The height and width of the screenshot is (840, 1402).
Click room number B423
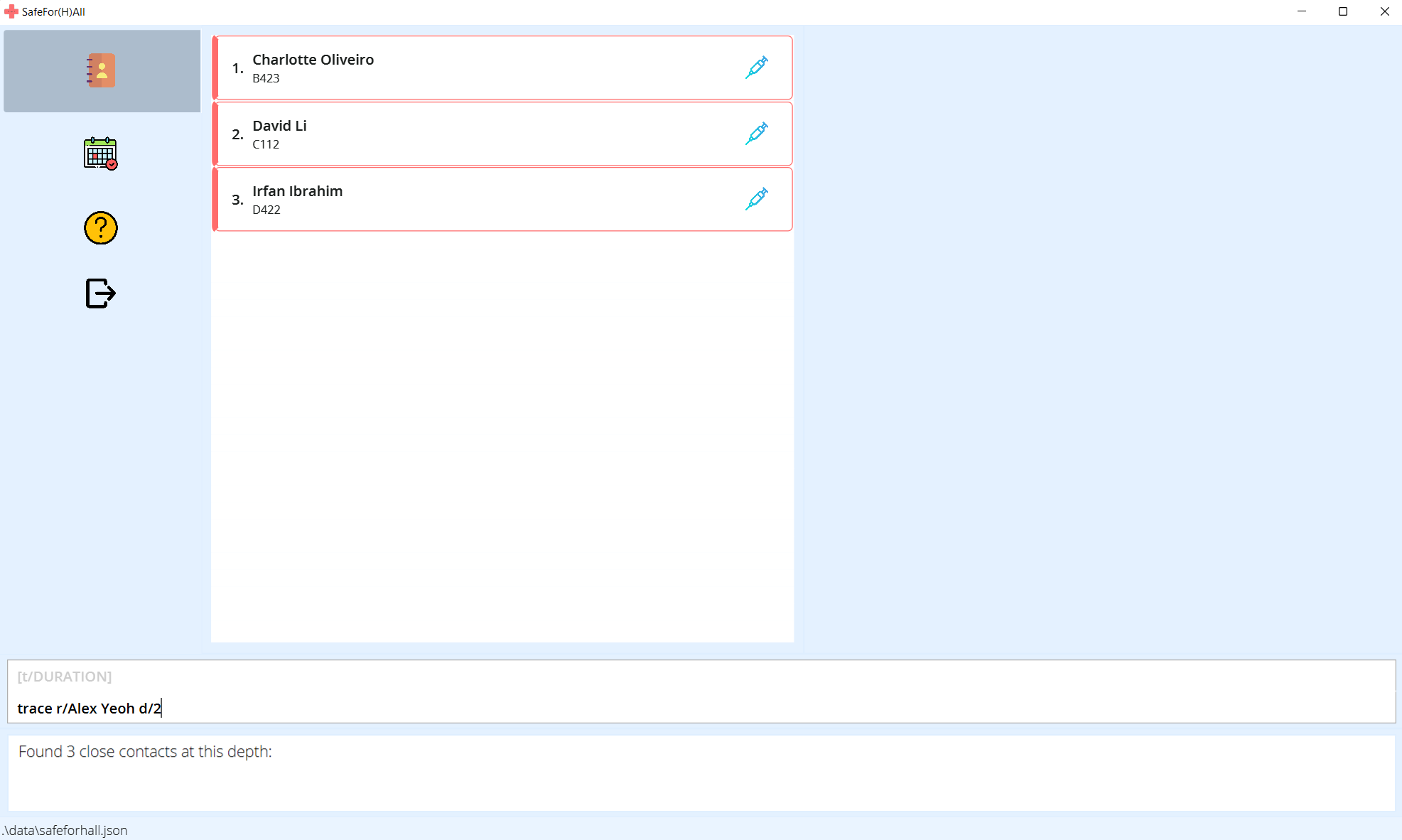tap(266, 78)
